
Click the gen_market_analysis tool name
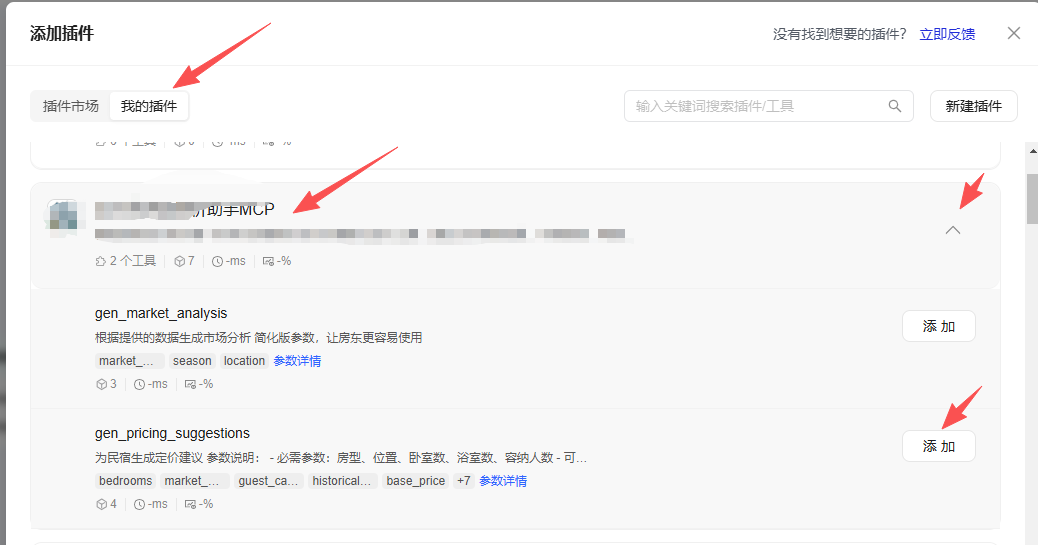(161, 313)
